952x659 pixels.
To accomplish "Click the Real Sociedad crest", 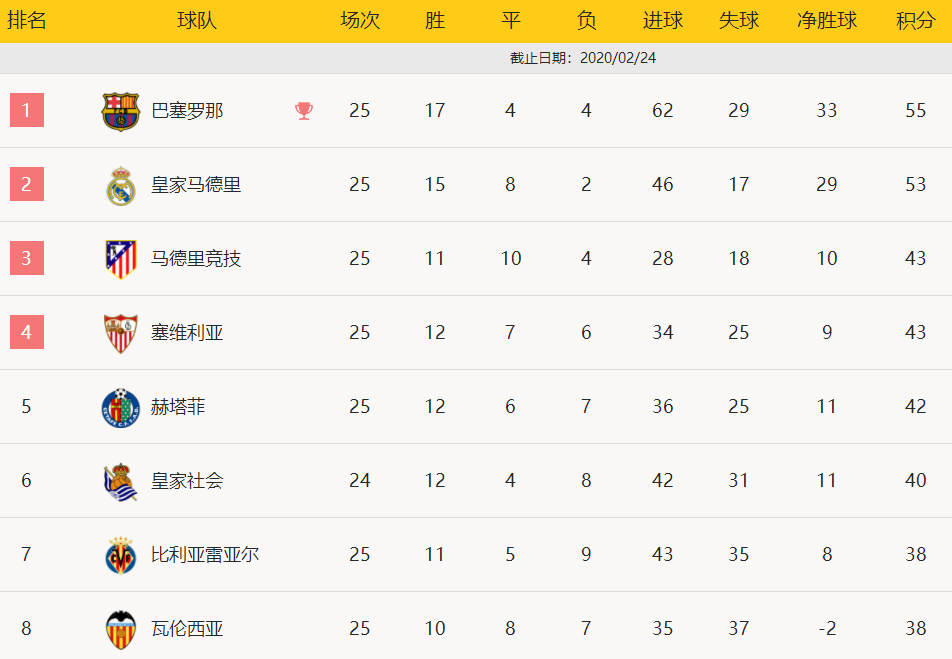I will pos(120,482).
